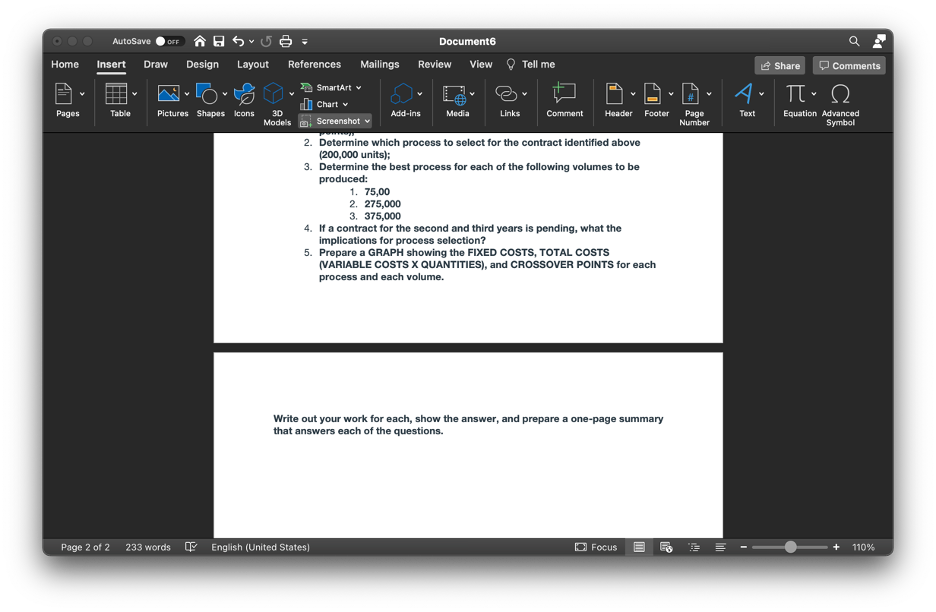
Task: Undo the last action
Action: (x=238, y=41)
